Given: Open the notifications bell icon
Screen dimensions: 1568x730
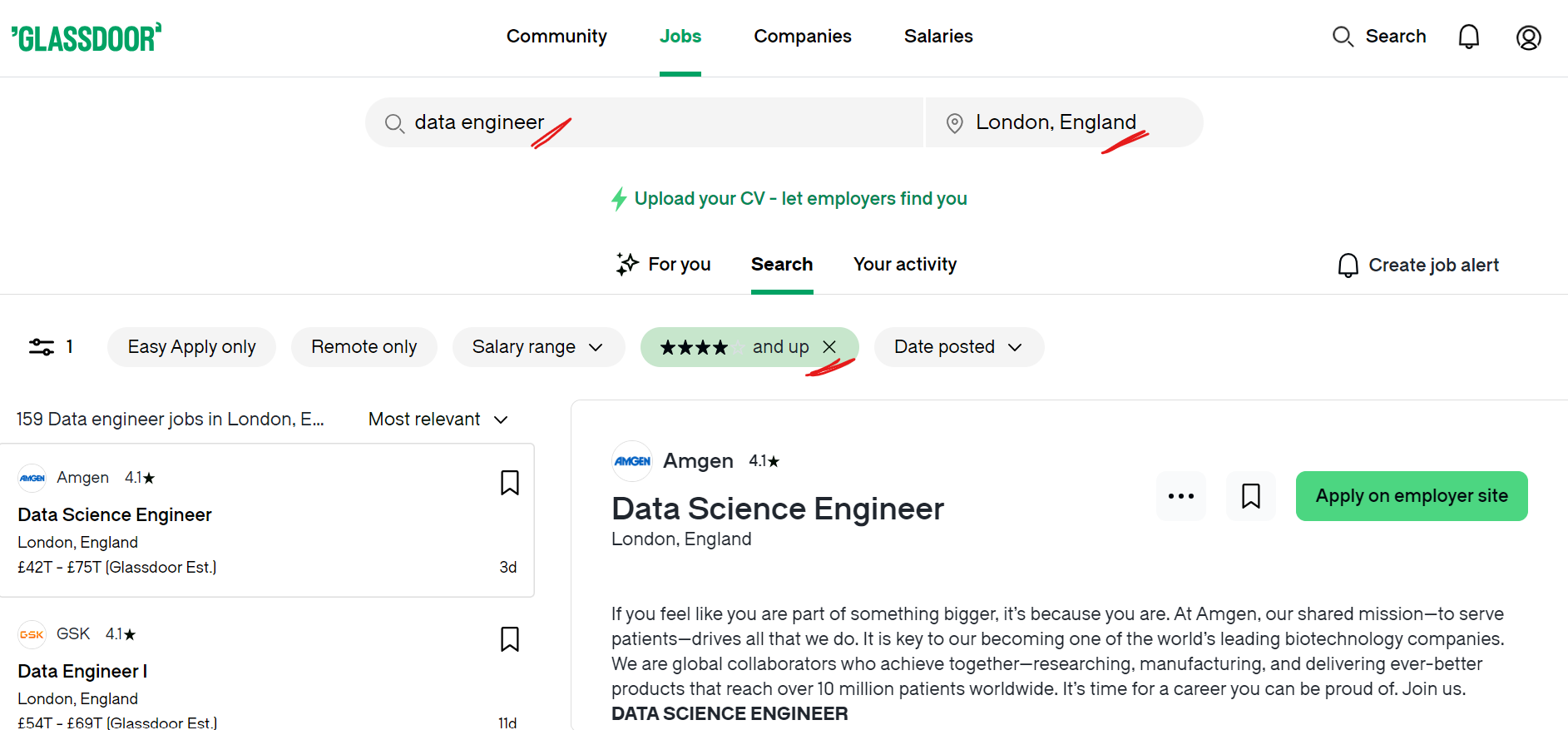Looking at the screenshot, I should [x=1469, y=37].
